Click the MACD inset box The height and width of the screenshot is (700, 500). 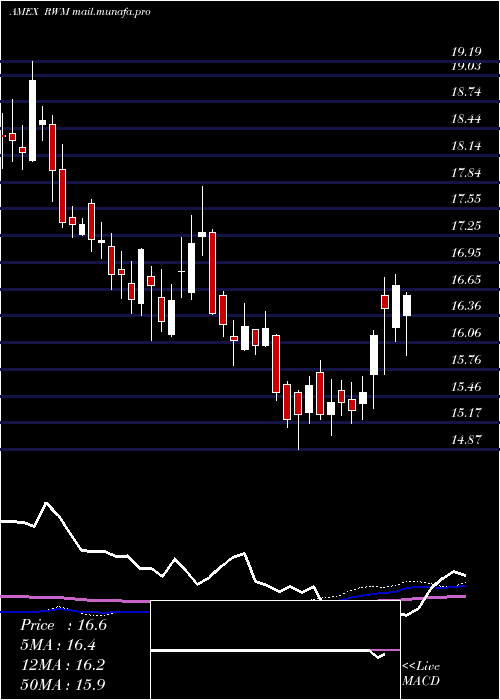pos(275,650)
